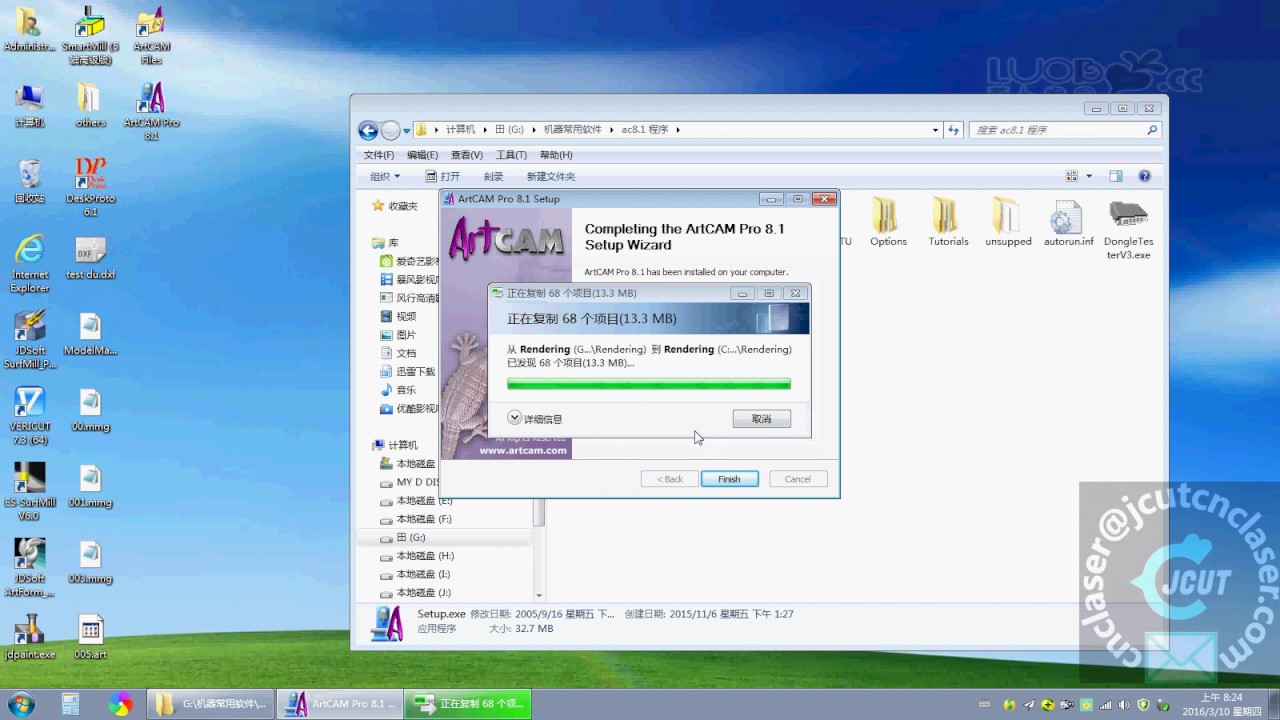
Task: Select the 001.mmg desktop file
Action: [90, 486]
